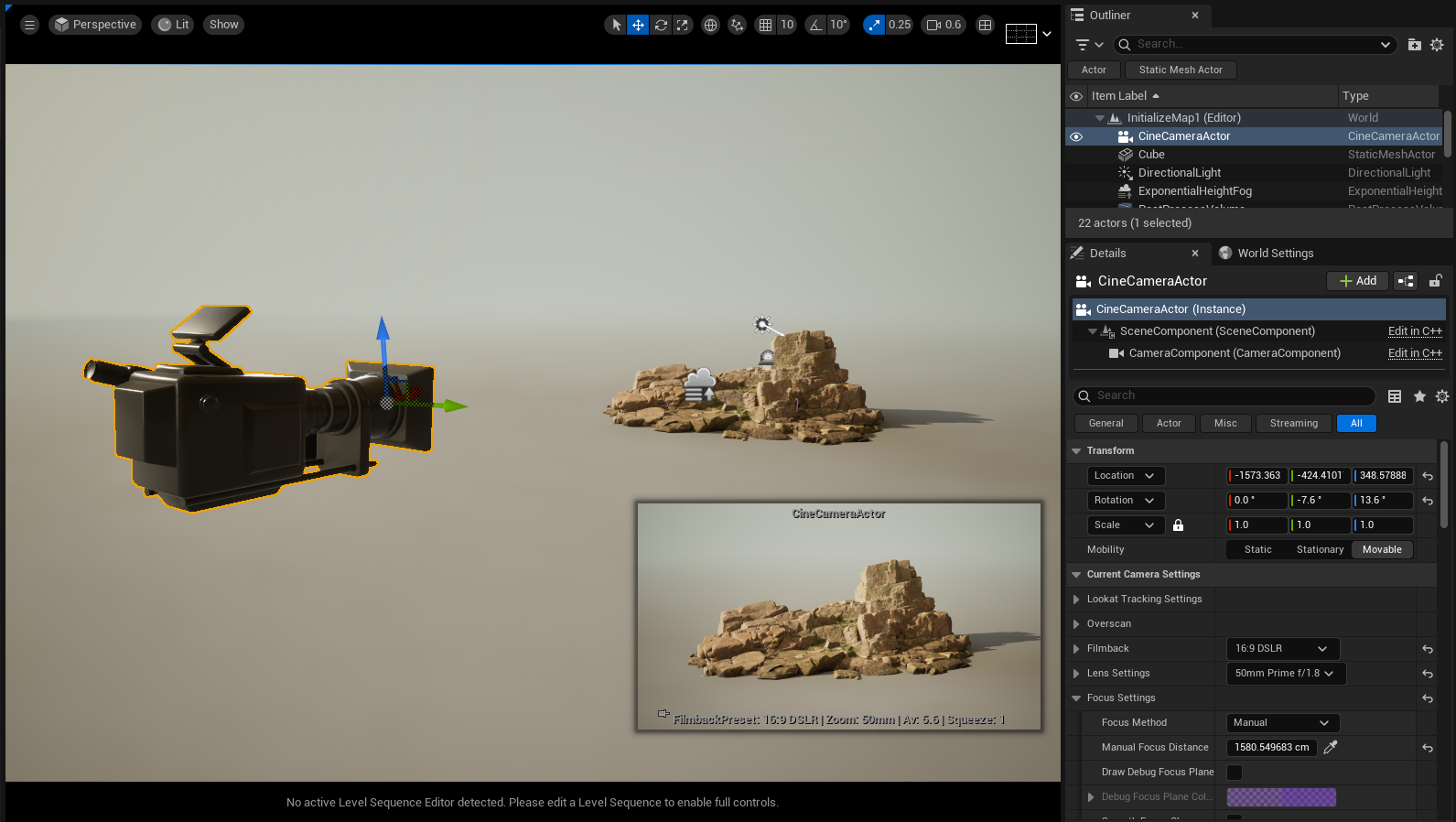Create new folder in Outliner
The width and height of the screenshot is (1456, 822).
[1414, 44]
